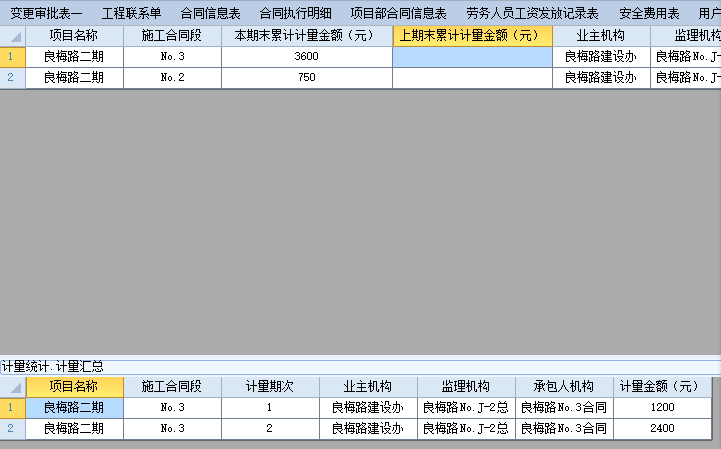The height and width of the screenshot is (449, 721).
Task: Select row 2 header in the bottom table
Action: (12, 428)
